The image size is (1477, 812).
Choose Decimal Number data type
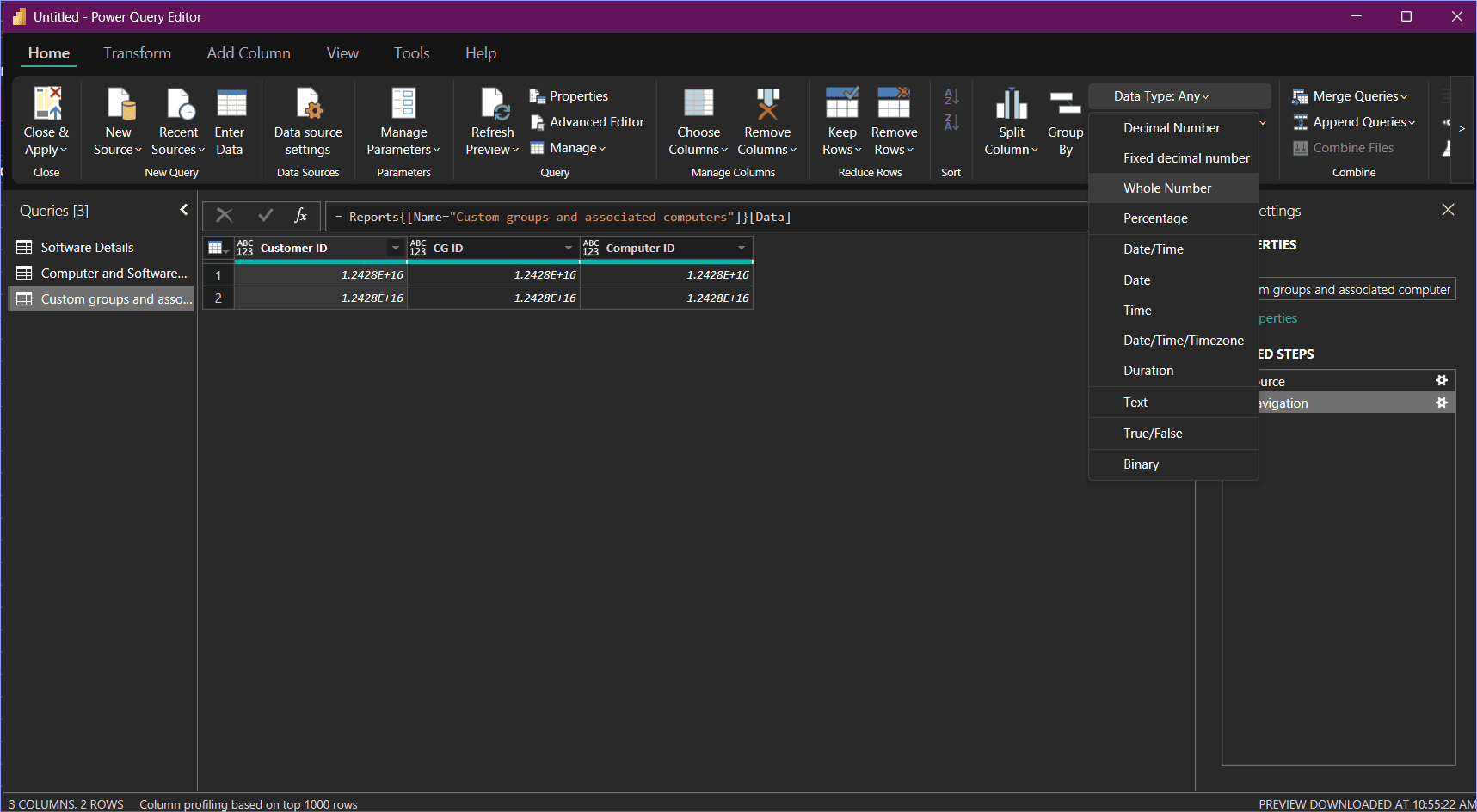tap(1173, 128)
